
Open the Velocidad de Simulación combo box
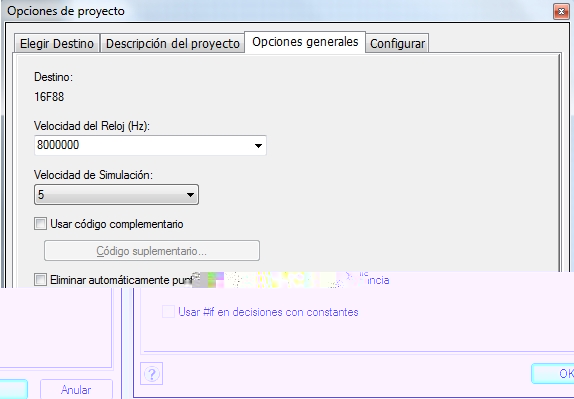pyautogui.click(x=116, y=194)
